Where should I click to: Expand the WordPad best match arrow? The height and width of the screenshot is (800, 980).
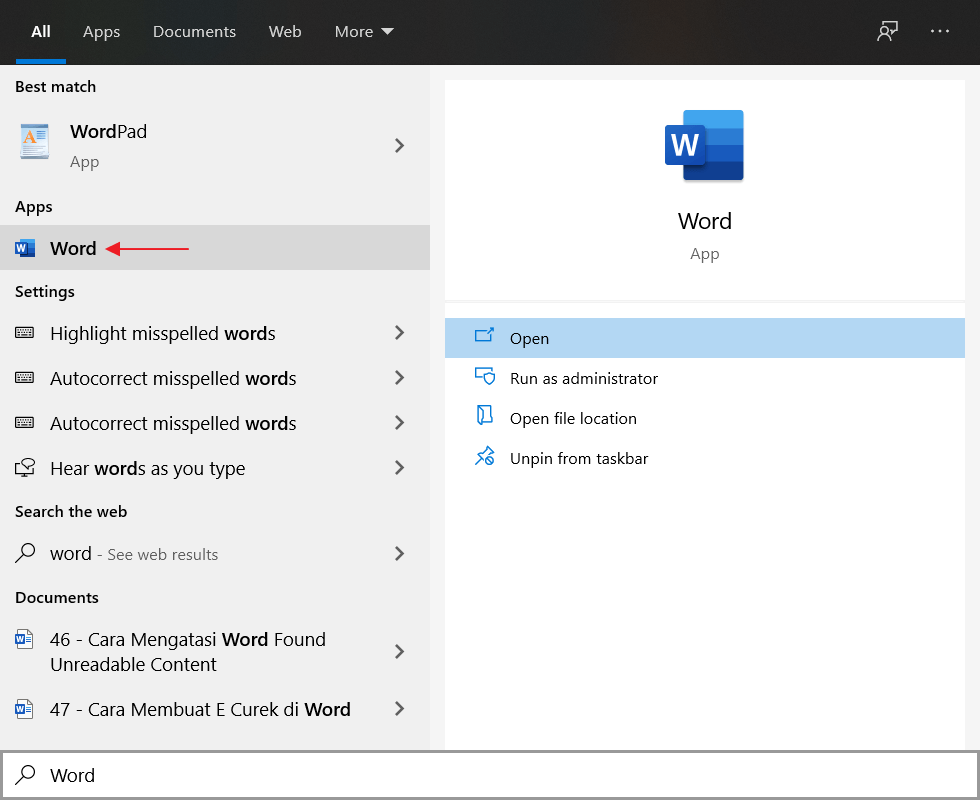point(399,146)
